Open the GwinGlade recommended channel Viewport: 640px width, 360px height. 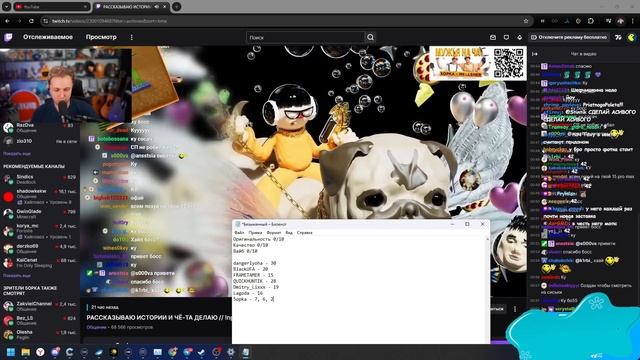(x=40, y=214)
